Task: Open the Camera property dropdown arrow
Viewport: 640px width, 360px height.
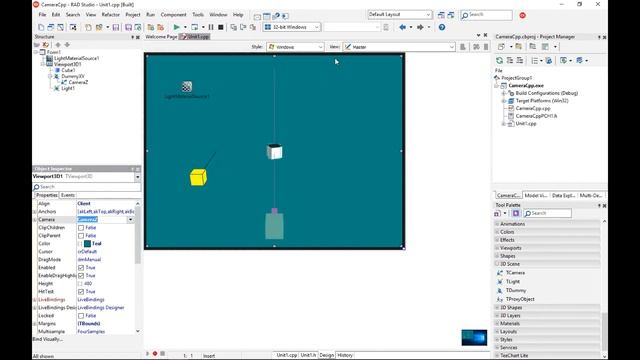Action: click(130, 220)
